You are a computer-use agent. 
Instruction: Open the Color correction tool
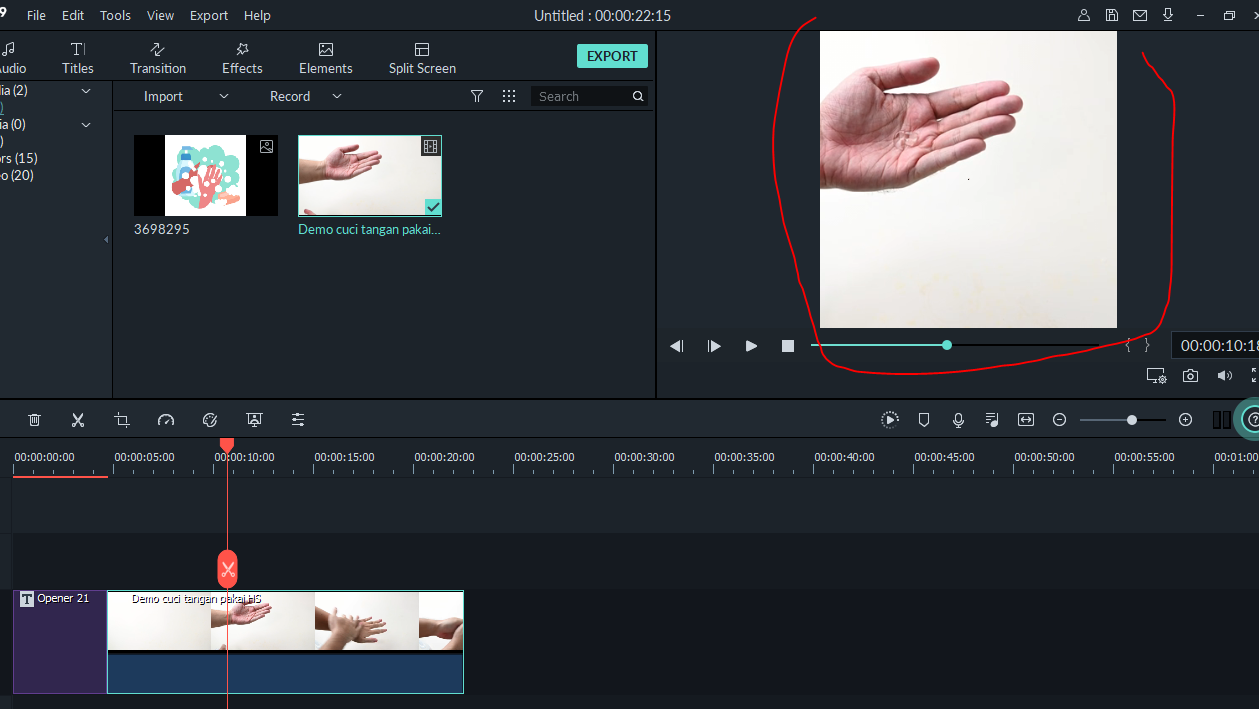(210, 420)
